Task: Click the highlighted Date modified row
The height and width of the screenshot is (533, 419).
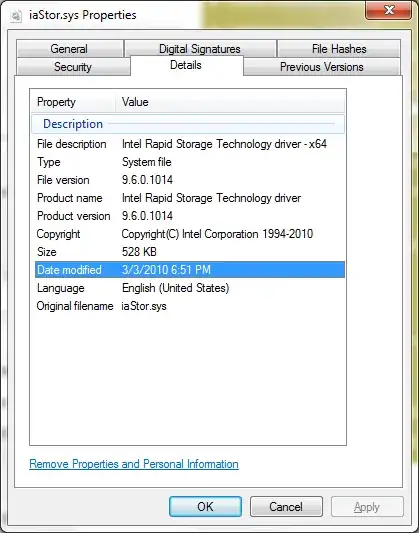Action: pyautogui.click(x=190, y=270)
